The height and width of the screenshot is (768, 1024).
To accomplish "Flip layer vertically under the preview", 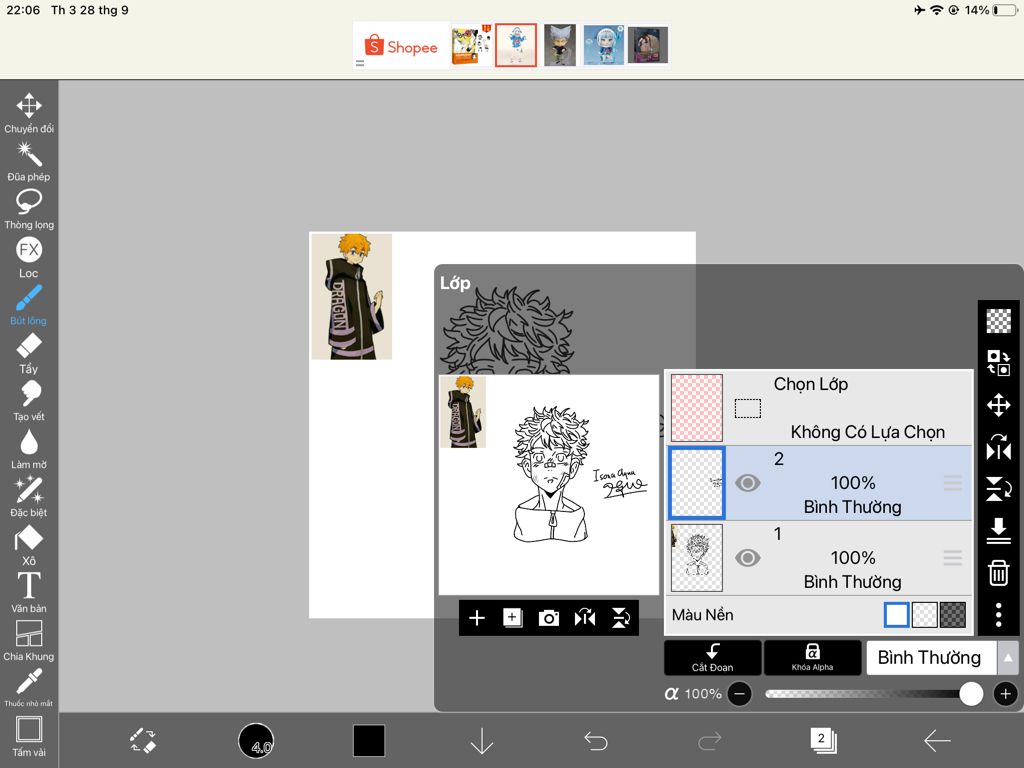I will (620, 618).
